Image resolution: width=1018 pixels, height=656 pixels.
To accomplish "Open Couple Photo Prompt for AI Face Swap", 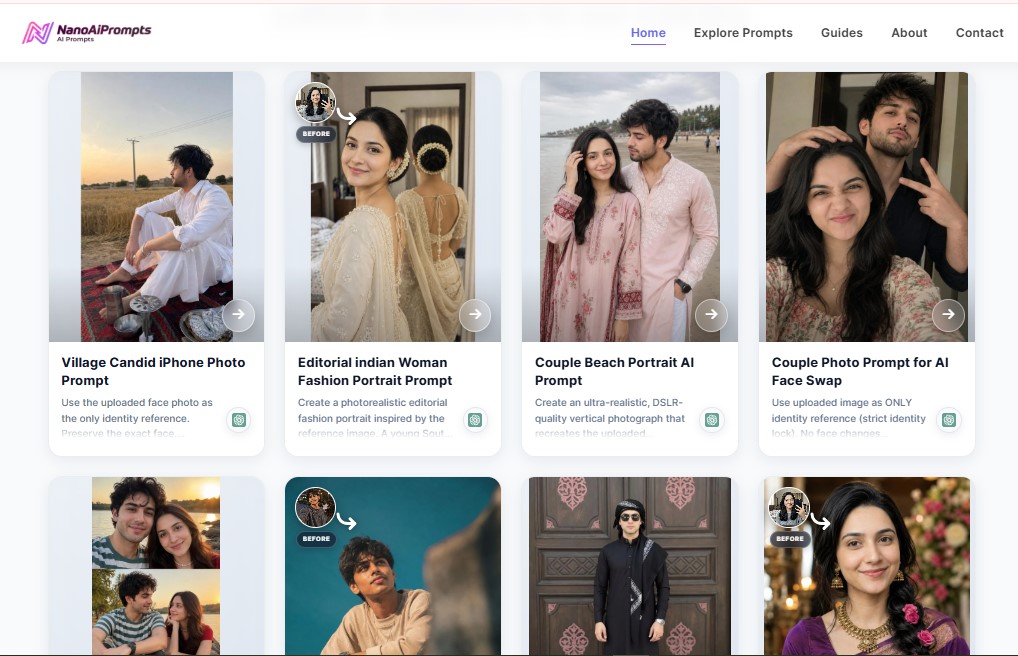I will 860,372.
